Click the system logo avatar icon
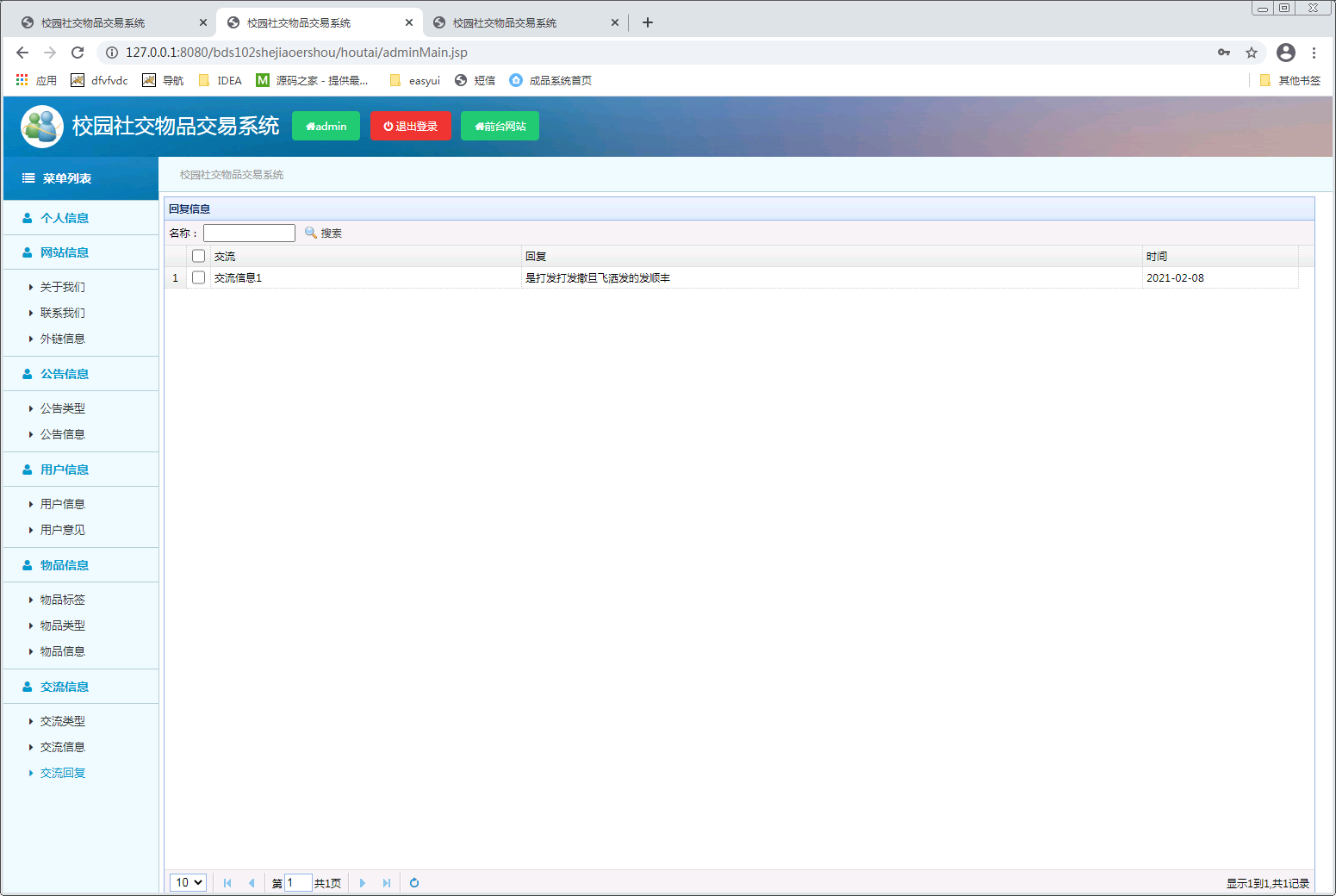1336x896 pixels. coord(42,127)
